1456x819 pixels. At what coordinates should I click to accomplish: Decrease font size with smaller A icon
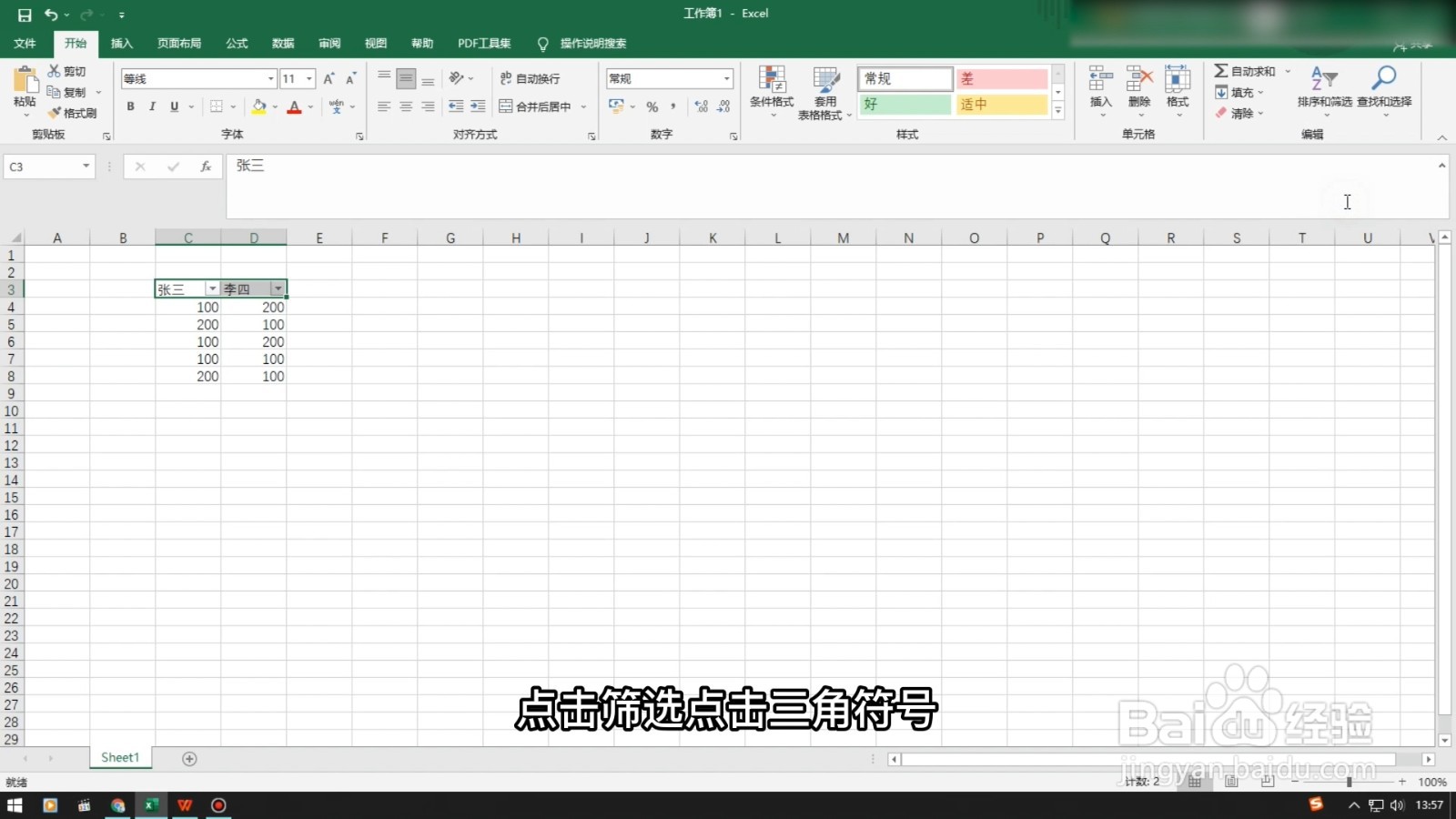pos(350,79)
